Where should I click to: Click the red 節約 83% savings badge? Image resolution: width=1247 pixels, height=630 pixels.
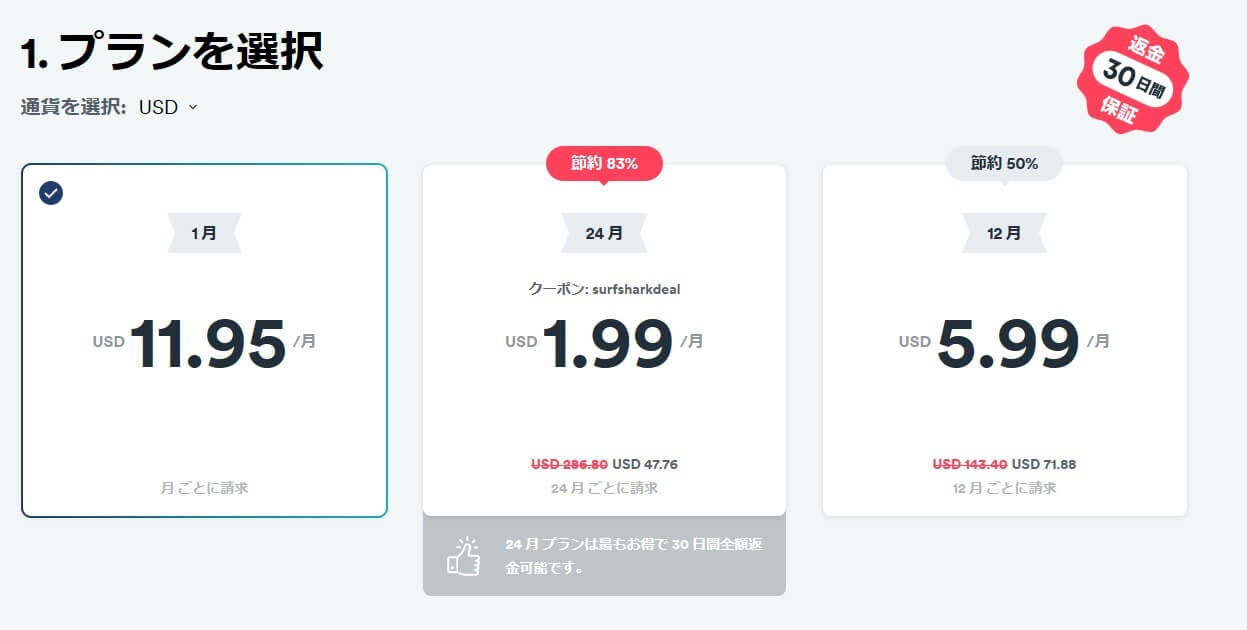point(604,163)
